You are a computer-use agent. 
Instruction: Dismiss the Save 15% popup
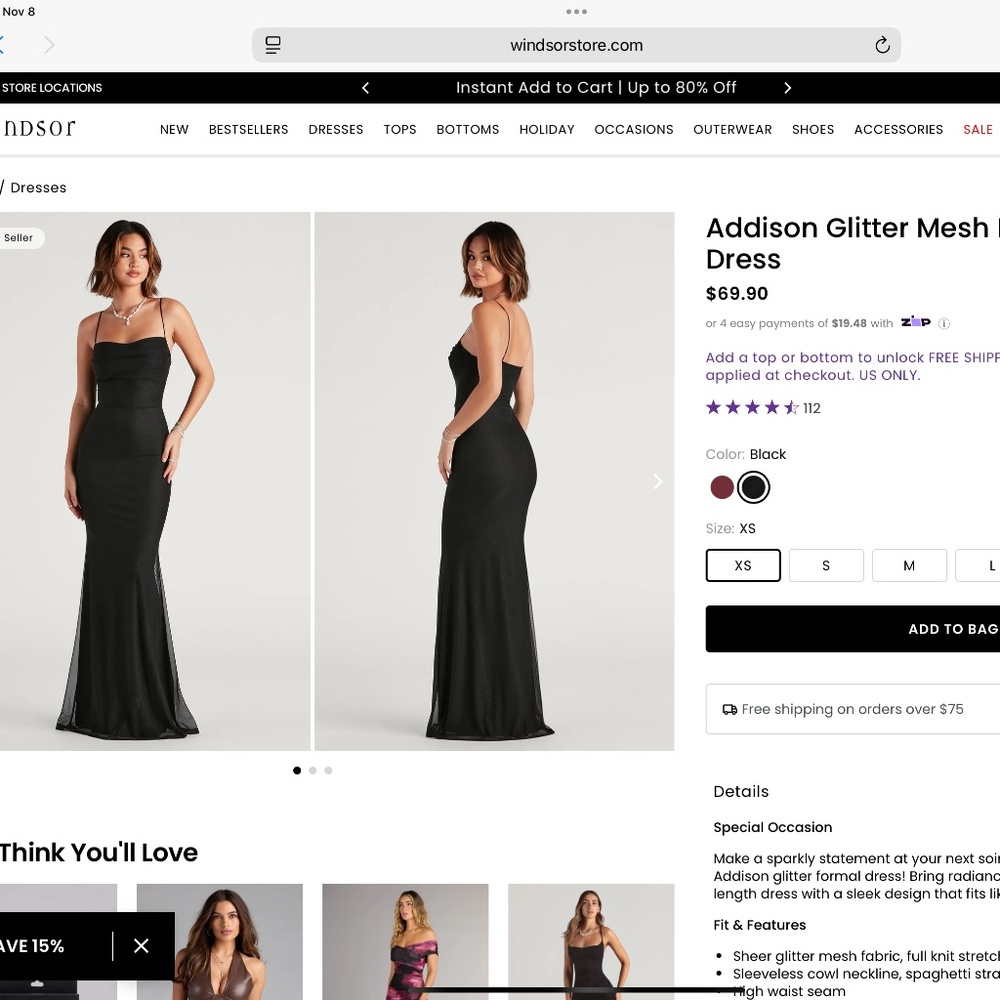(x=141, y=945)
